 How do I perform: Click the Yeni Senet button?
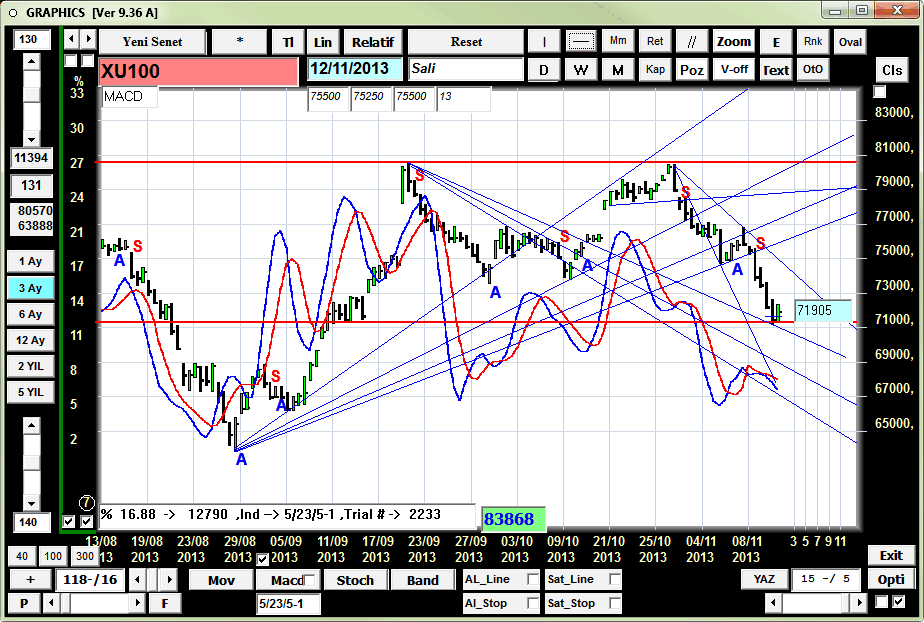click(152, 42)
